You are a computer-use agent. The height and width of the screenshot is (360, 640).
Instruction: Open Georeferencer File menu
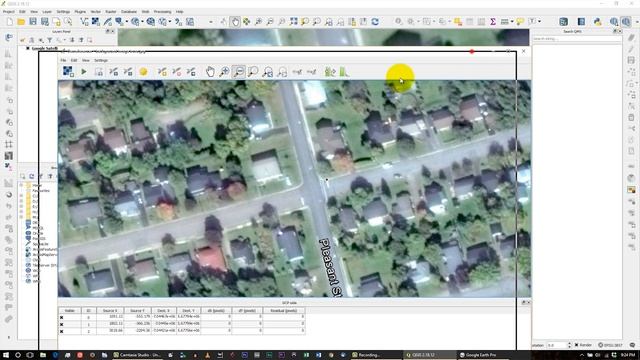point(63,60)
